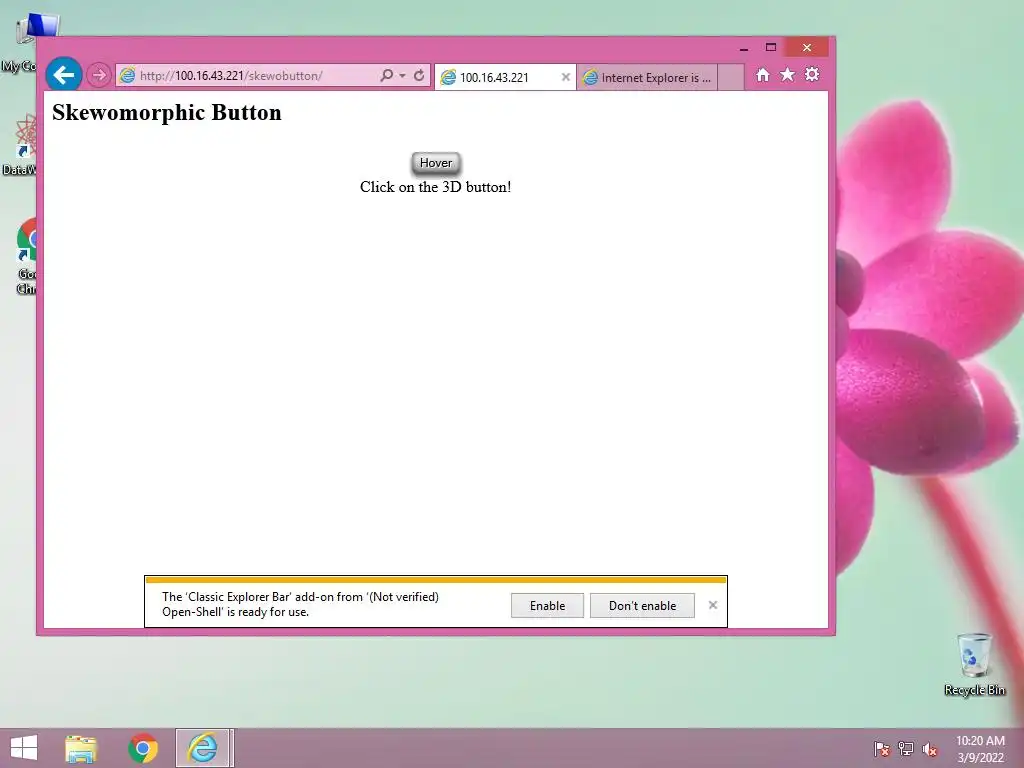The width and height of the screenshot is (1024, 768).
Task: Click the address bar URL field
Action: pyautogui.click(x=245, y=76)
